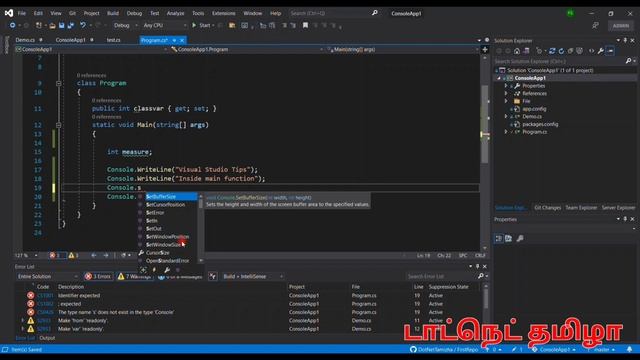Open the Main(string[] args) member dropdown
Image resolution: width=640 pixels, height=360 pixels.
[x=402, y=49]
